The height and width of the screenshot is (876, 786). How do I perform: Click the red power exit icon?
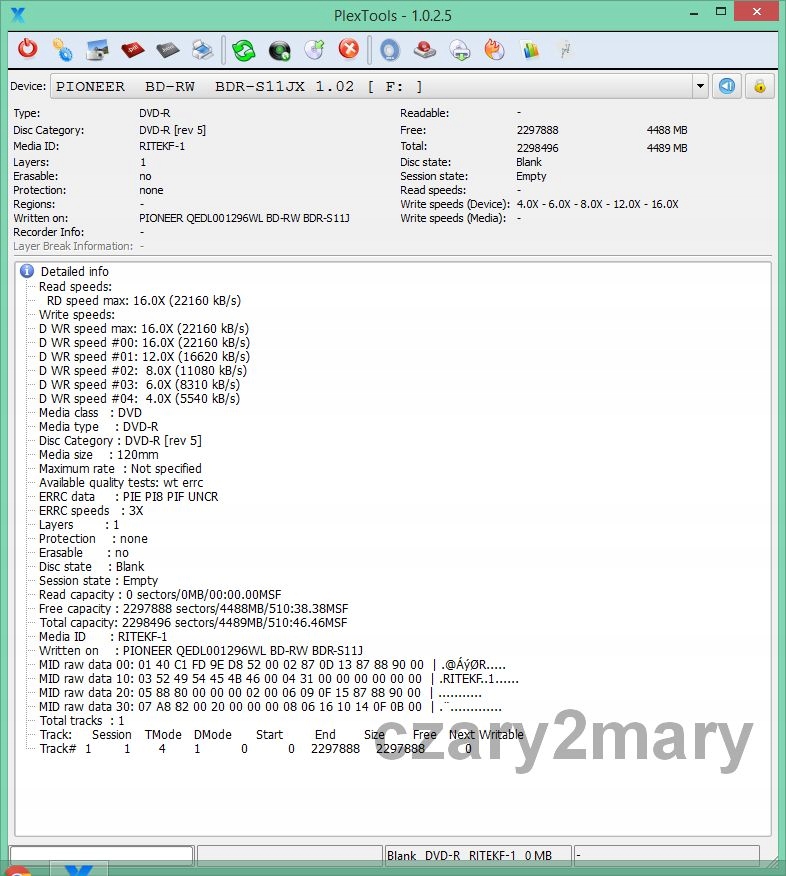click(x=27, y=49)
